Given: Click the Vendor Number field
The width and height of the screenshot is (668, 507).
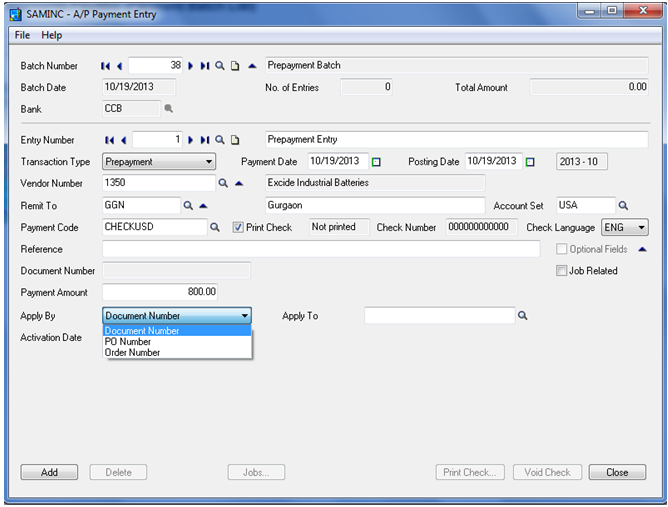Looking at the screenshot, I should [159, 183].
